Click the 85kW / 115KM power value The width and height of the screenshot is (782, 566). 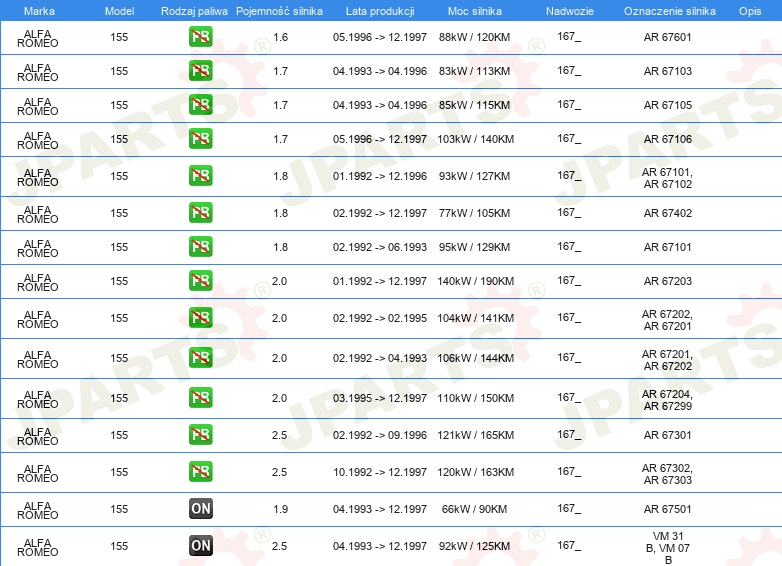pyautogui.click(x=474, y=105)
